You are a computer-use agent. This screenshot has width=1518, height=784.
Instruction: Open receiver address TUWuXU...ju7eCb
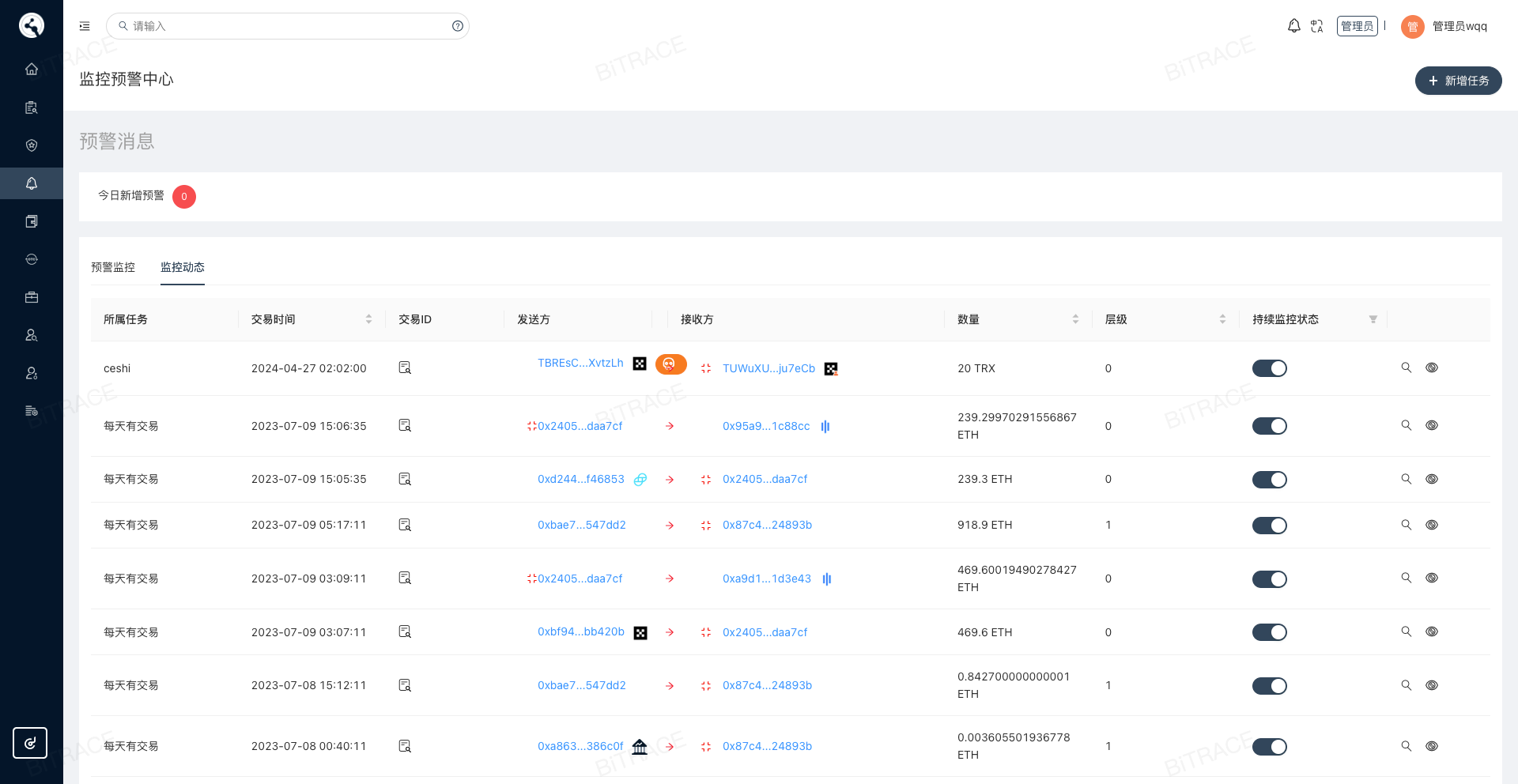coord(768,368)
